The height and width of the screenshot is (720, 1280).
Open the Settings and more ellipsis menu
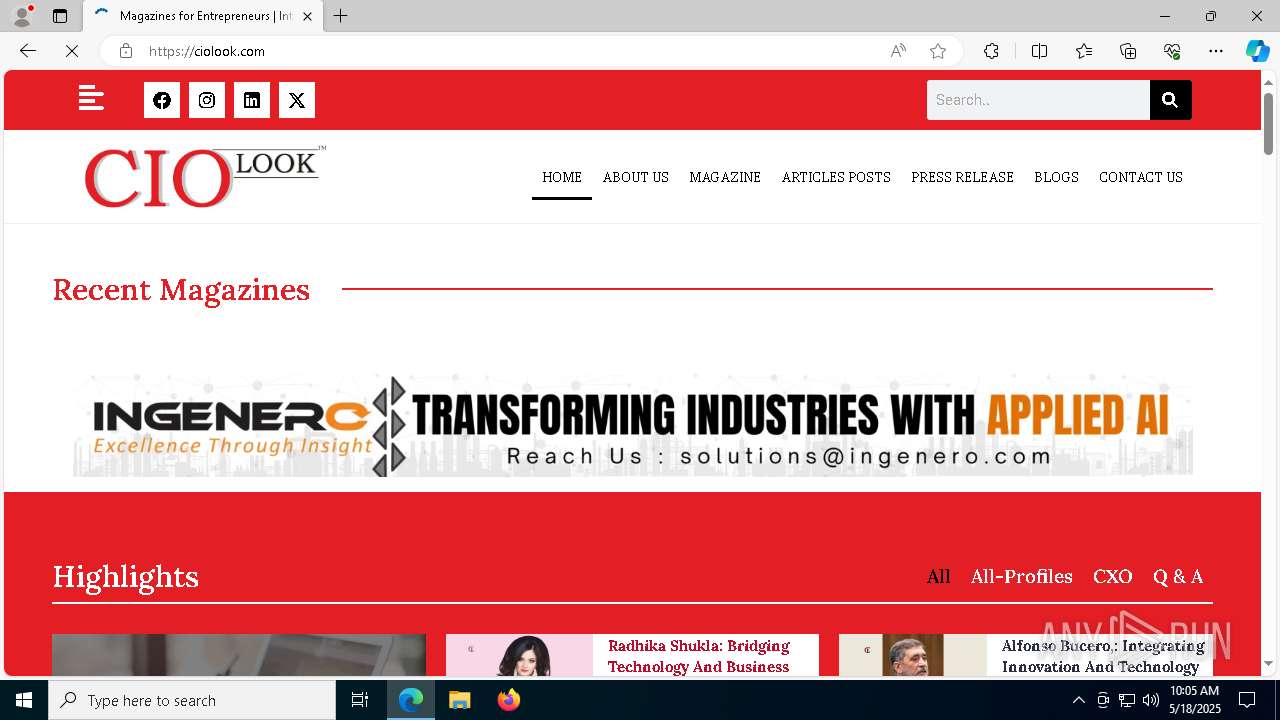pos(1216,51)
